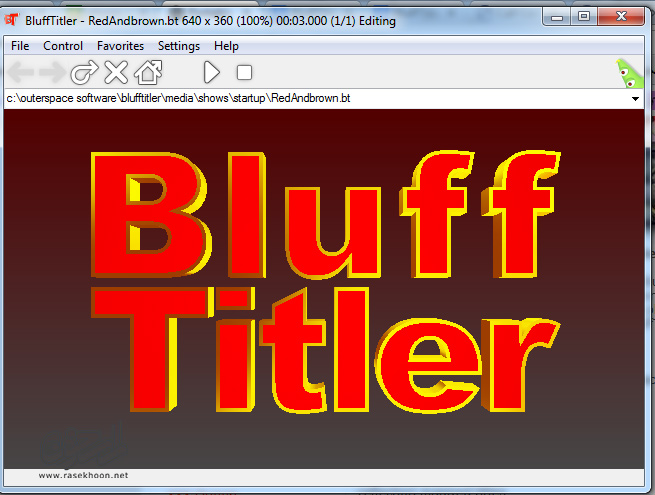This screenshot has width=655, height=495.
Task: Close the BluffTitler window
Action: (621, 17)
